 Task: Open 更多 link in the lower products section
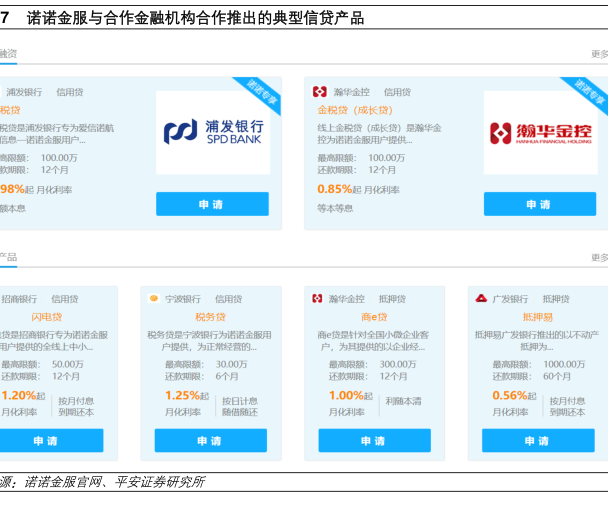click(598, 258)
